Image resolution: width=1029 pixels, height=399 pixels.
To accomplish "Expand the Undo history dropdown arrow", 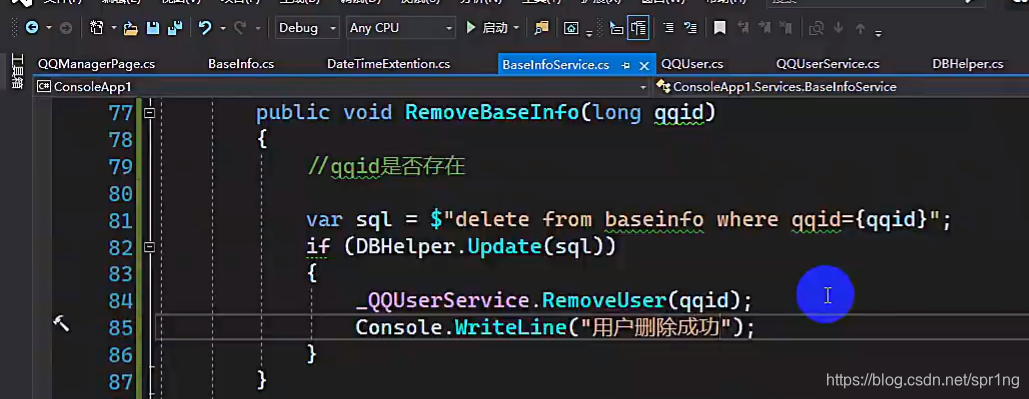I will tap(222, 28).
